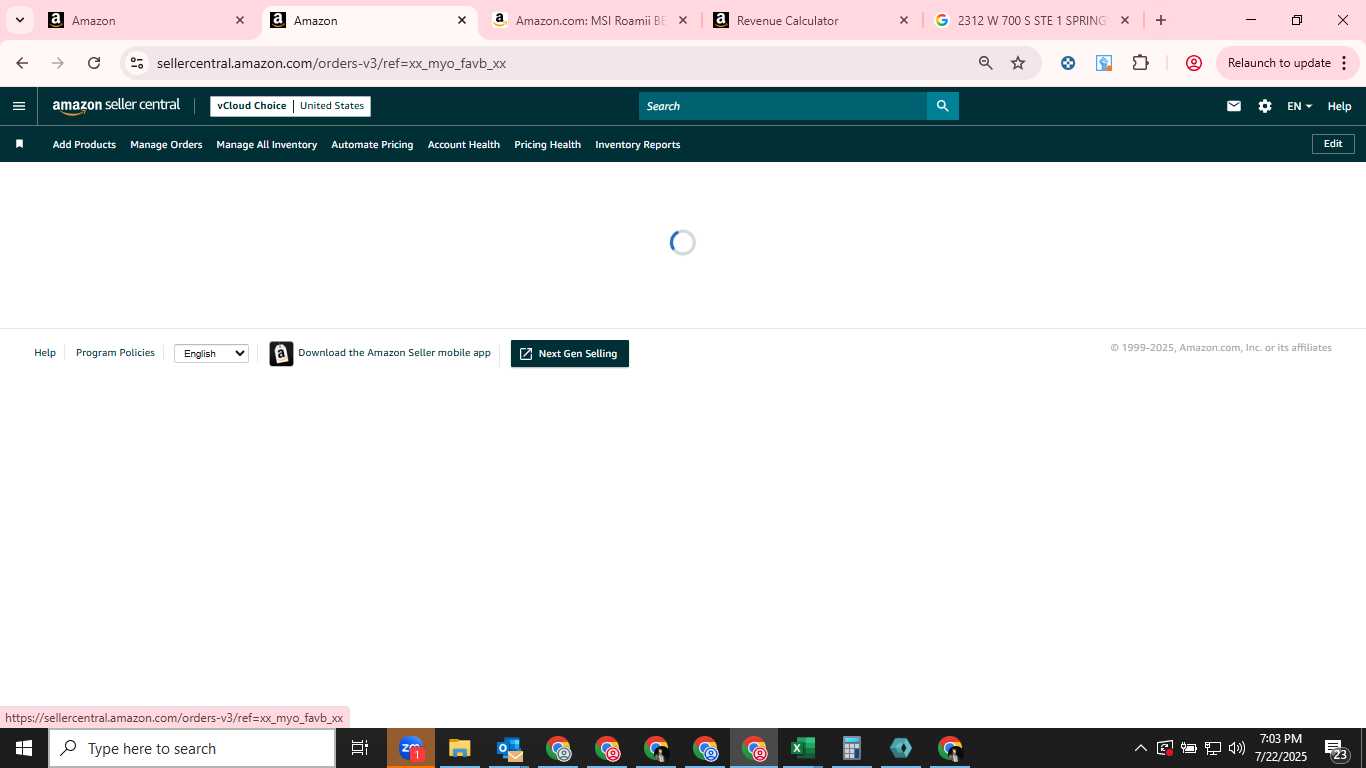
Task: Open the Seller Central mail messages icon
Action: (x=1234, y=106)
